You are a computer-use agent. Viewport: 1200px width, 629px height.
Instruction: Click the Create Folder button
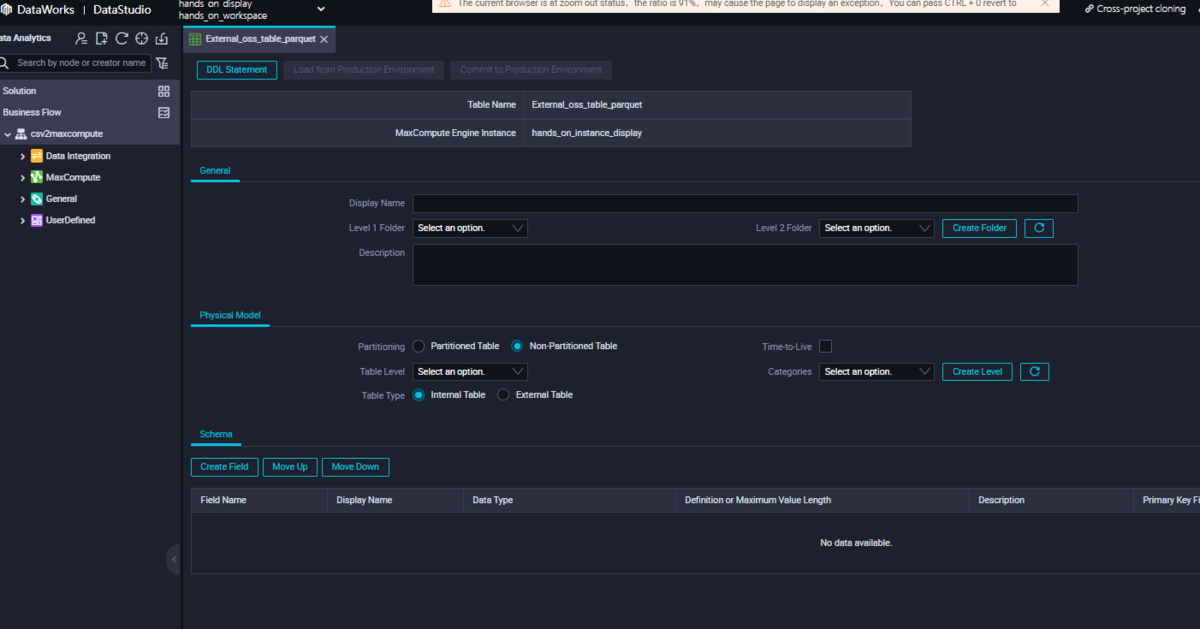(980, 228)
